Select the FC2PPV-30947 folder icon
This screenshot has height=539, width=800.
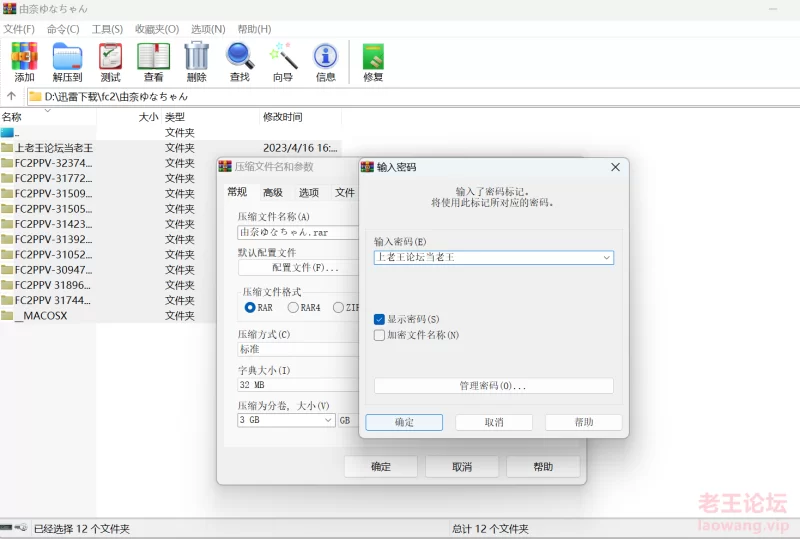point(7,270)
